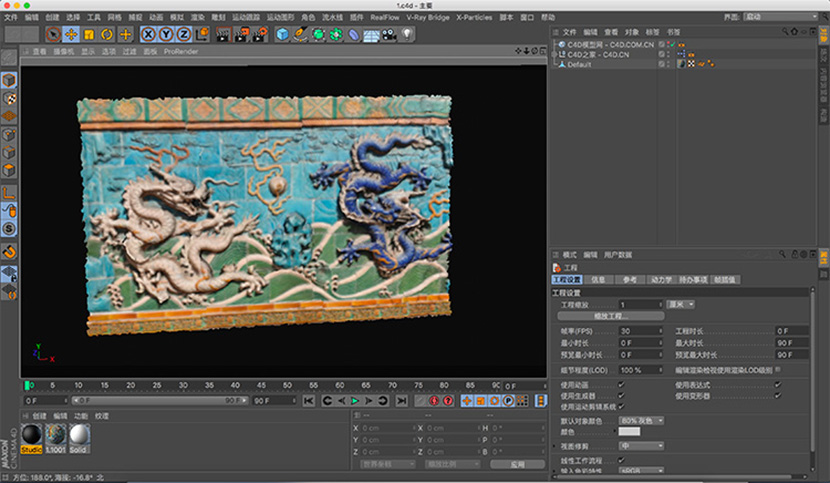Click the 缩放工程 button
This screenshot has width=830, height=483.
coord(611,316)
